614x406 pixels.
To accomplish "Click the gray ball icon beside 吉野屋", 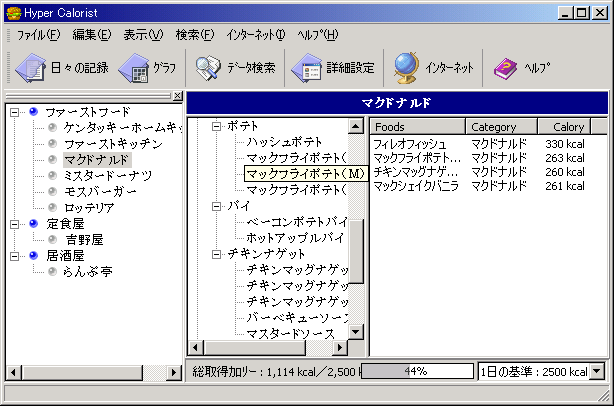I will click(52, 239).
